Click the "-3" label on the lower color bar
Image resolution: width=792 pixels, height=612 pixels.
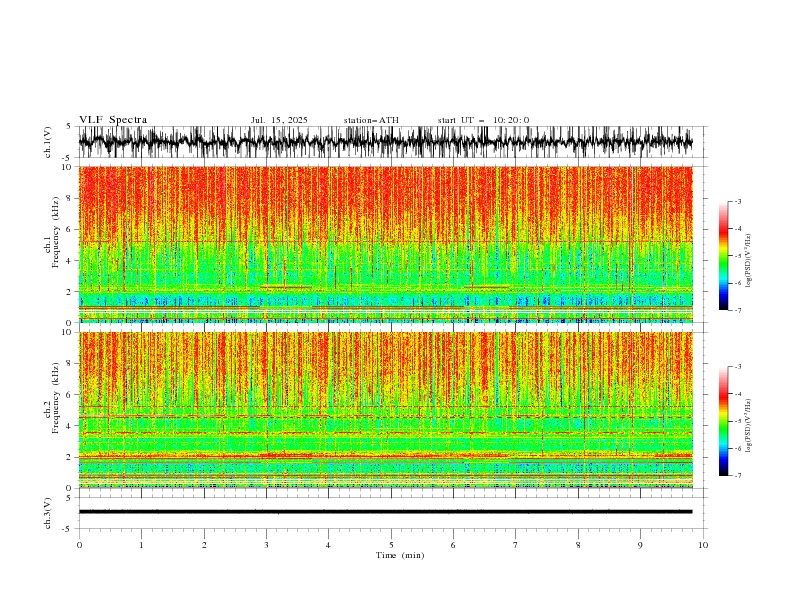pyautogui.click(x=737, y=367)
